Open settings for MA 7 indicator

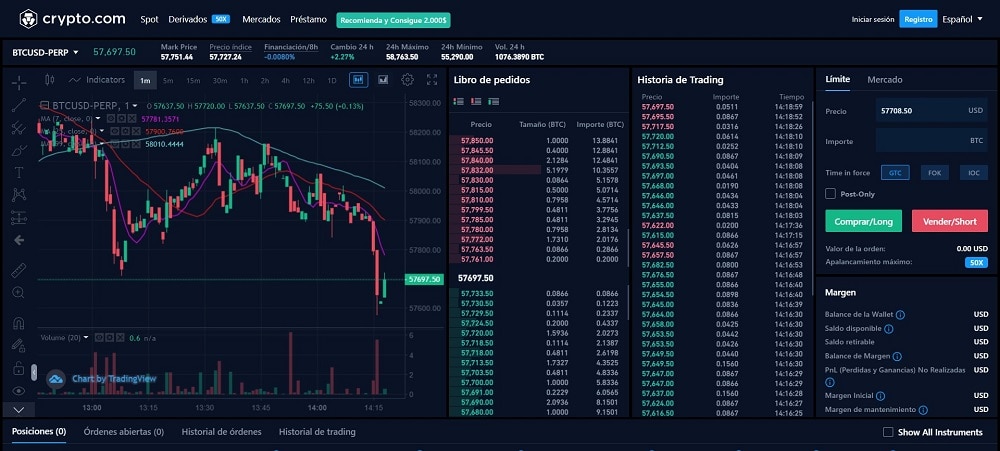(x=121, y=119)
